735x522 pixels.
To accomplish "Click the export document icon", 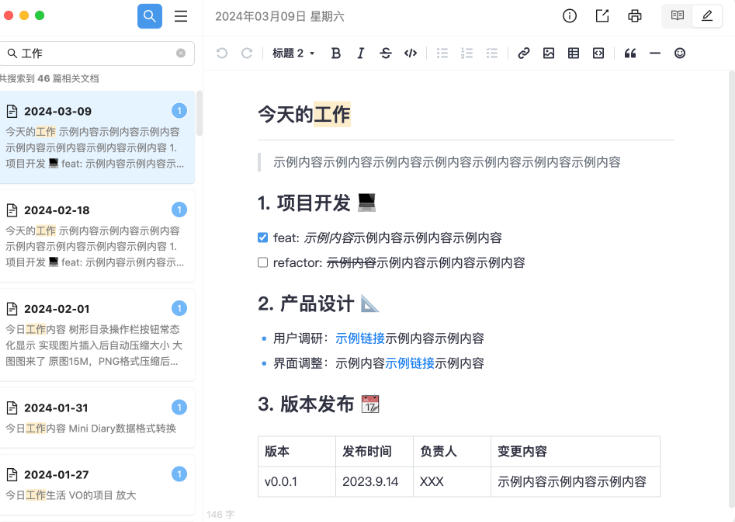I will [602, 16].
